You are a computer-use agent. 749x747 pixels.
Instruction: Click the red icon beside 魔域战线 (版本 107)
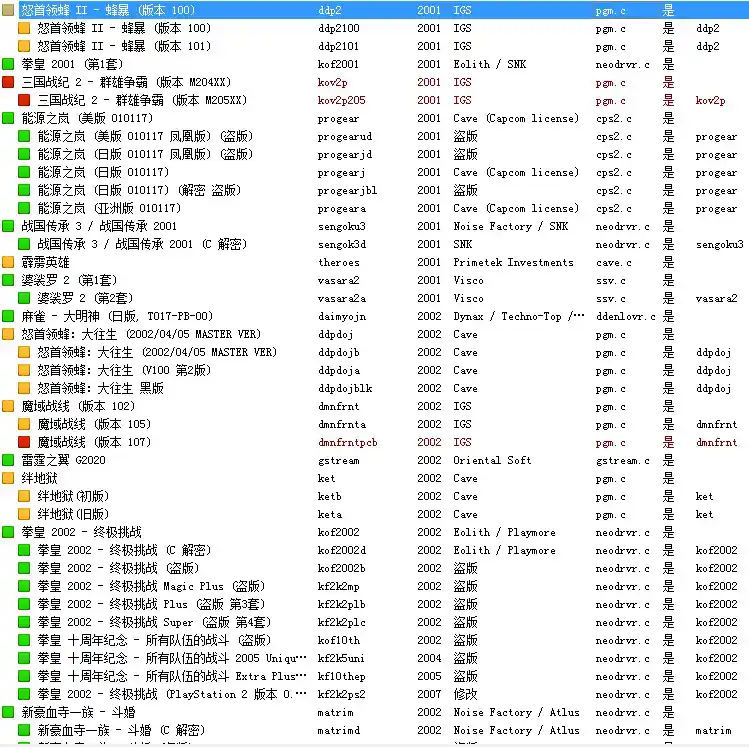[x=24, y=442]
